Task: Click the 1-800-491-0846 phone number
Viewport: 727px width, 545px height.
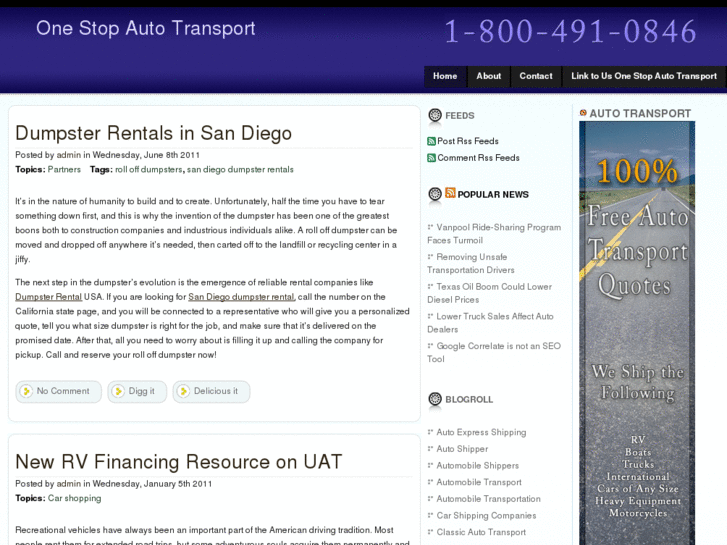Action: click(571, 32)
